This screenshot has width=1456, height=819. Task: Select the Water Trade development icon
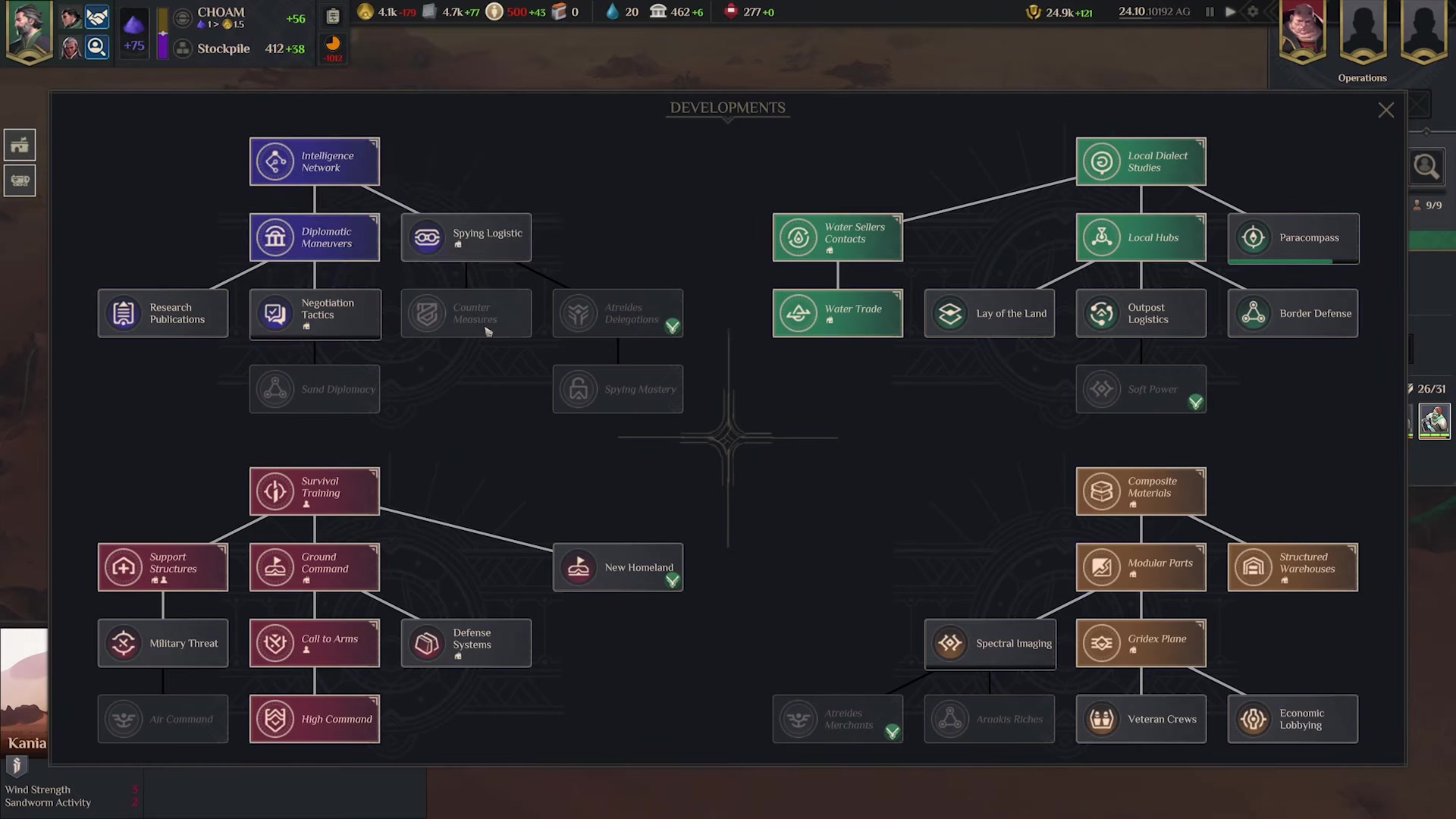tap(798, 312)
